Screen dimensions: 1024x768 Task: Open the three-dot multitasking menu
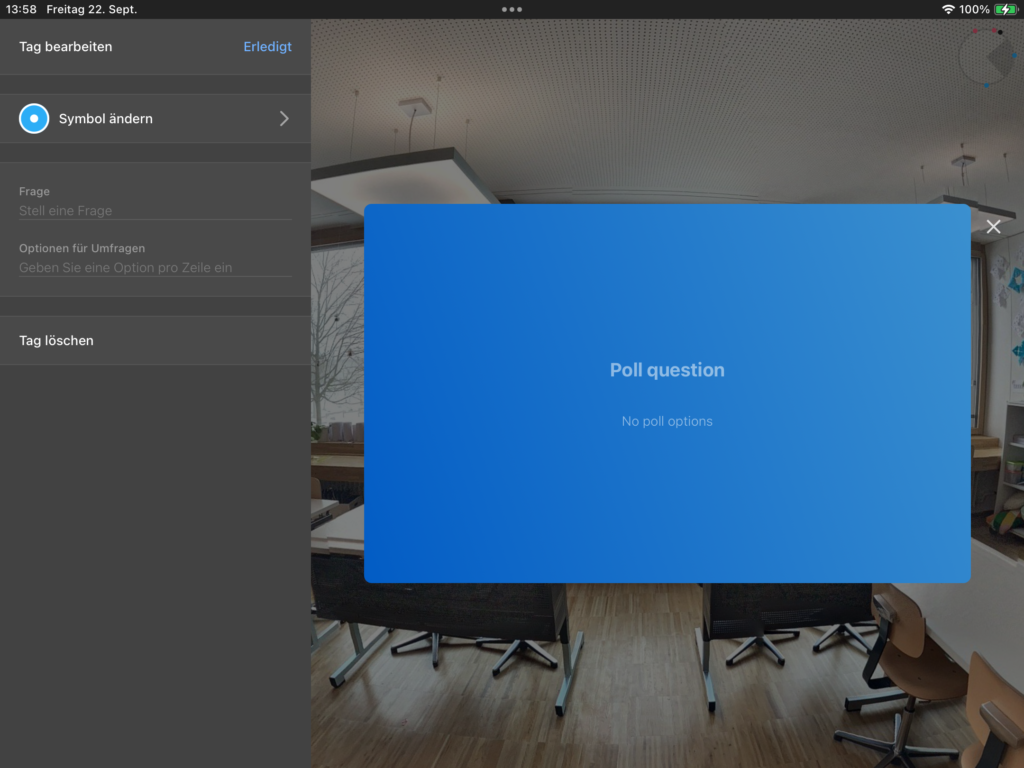512,9
